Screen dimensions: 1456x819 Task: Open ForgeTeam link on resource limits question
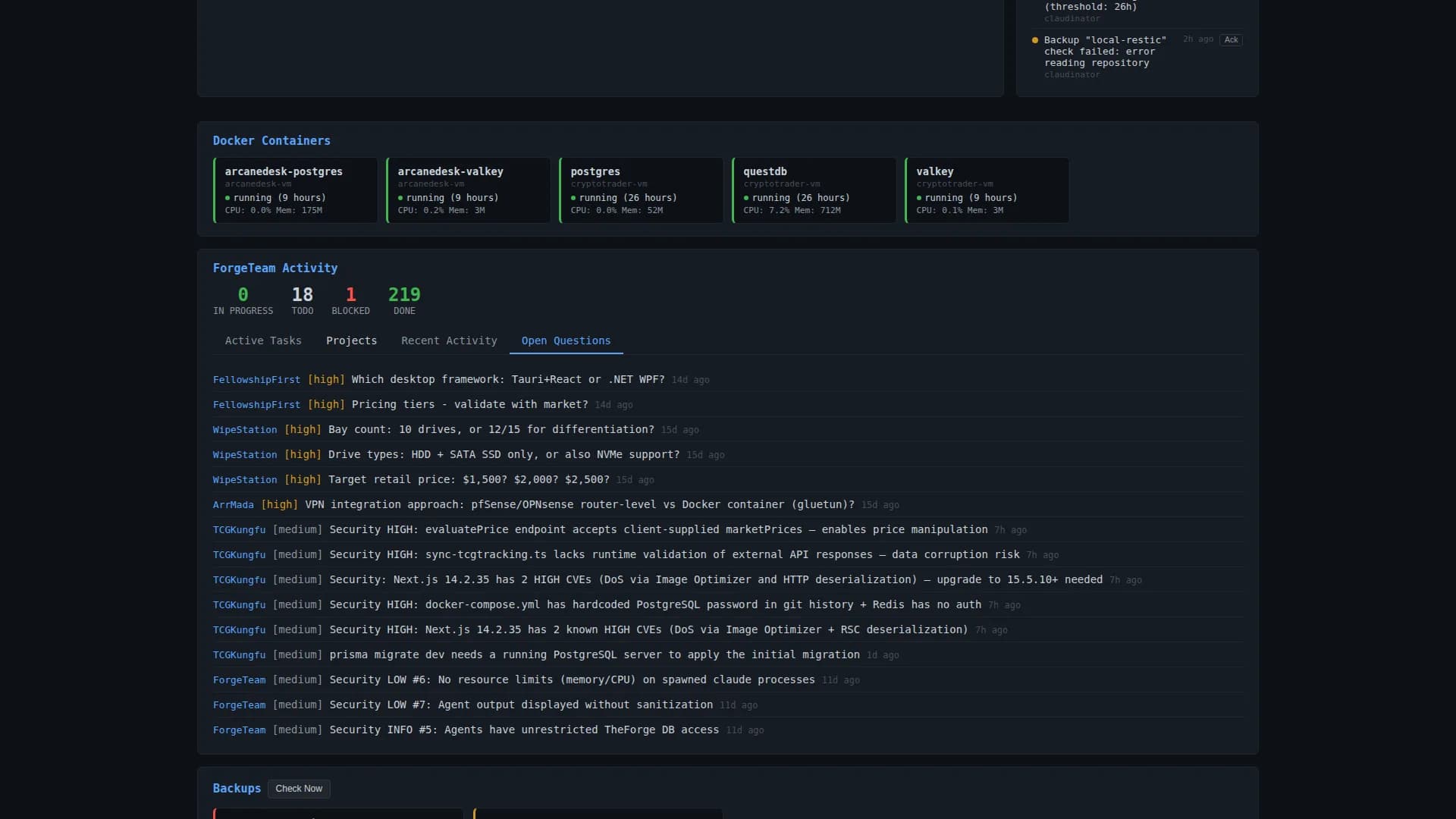[239, 679]
